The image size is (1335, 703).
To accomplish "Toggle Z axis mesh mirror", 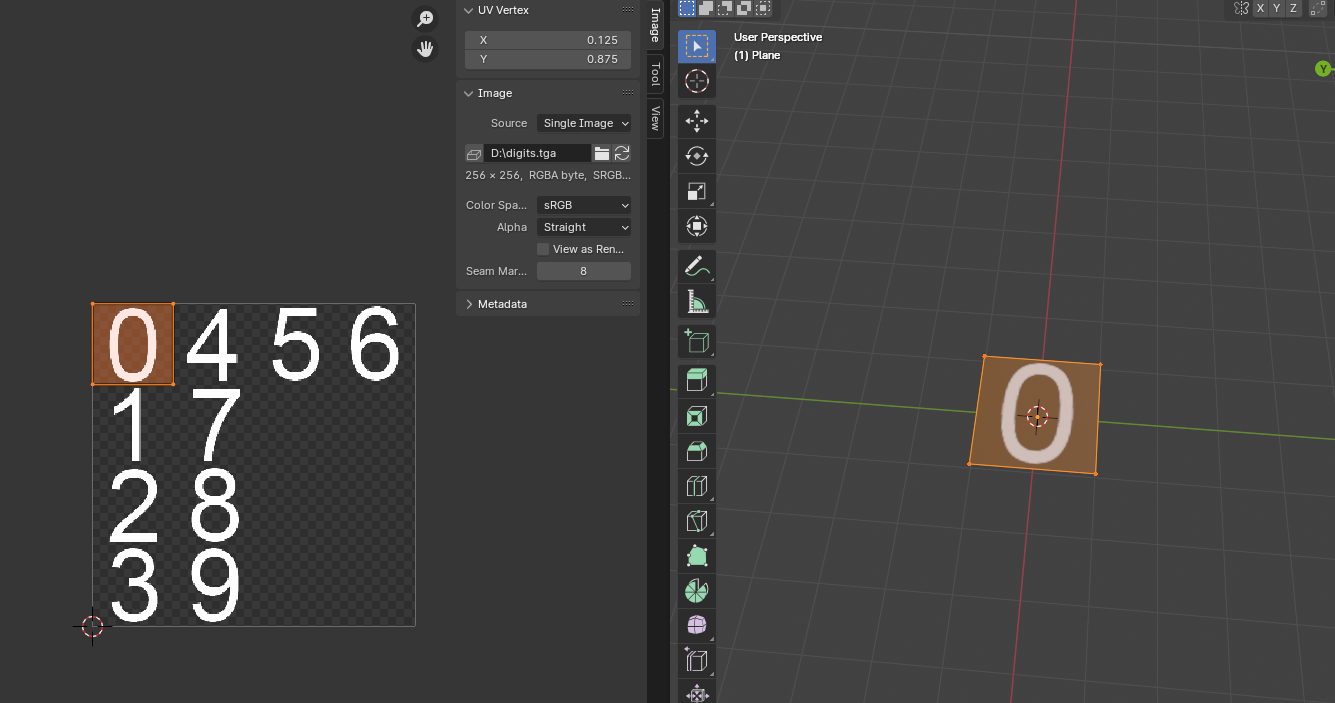I will pos(1293,8).
